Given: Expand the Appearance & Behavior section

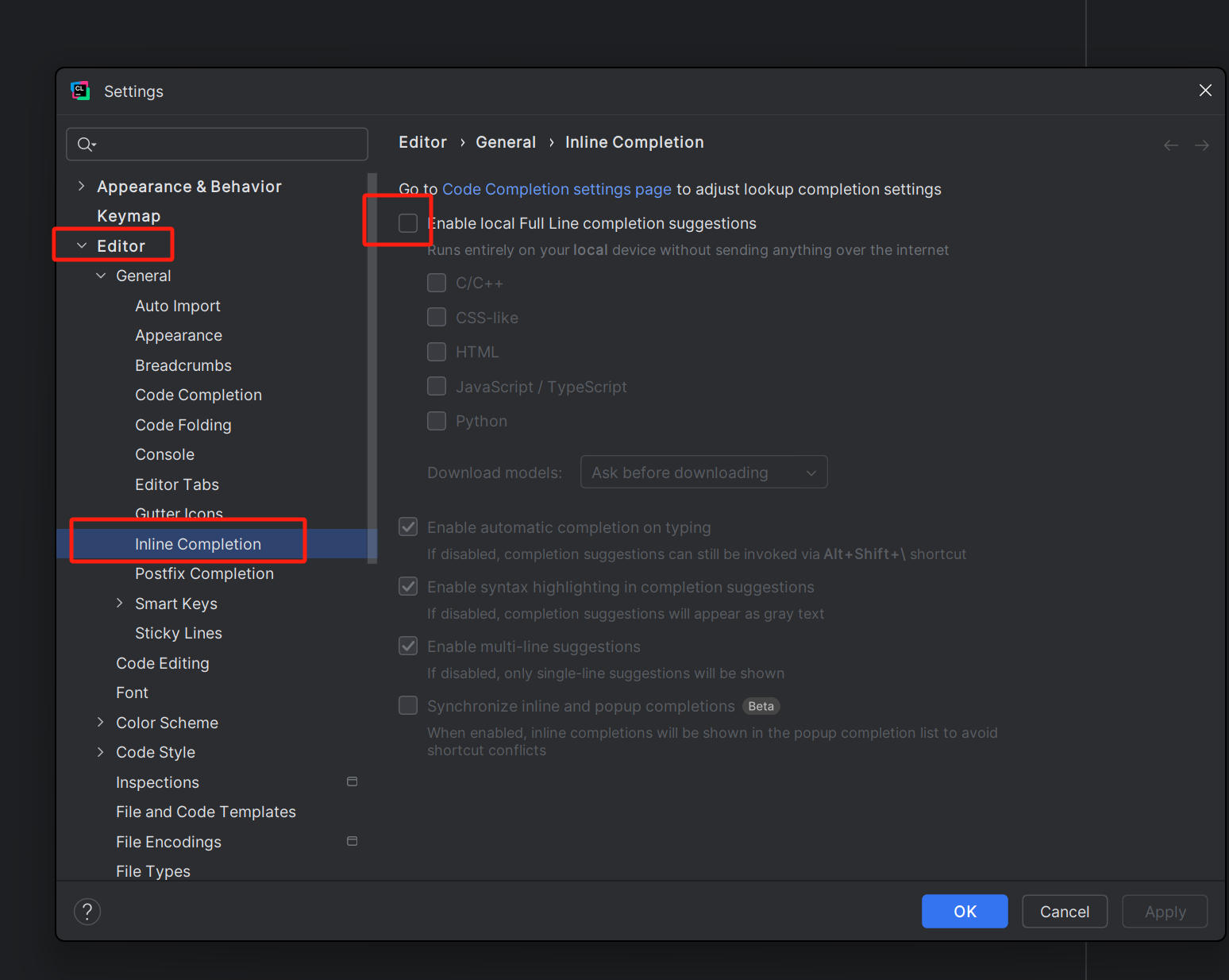Looking at the screenshot, I should 81,187.
